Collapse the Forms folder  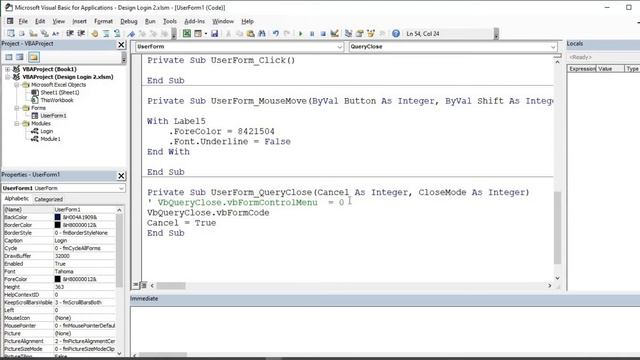(x=17, y=108)
